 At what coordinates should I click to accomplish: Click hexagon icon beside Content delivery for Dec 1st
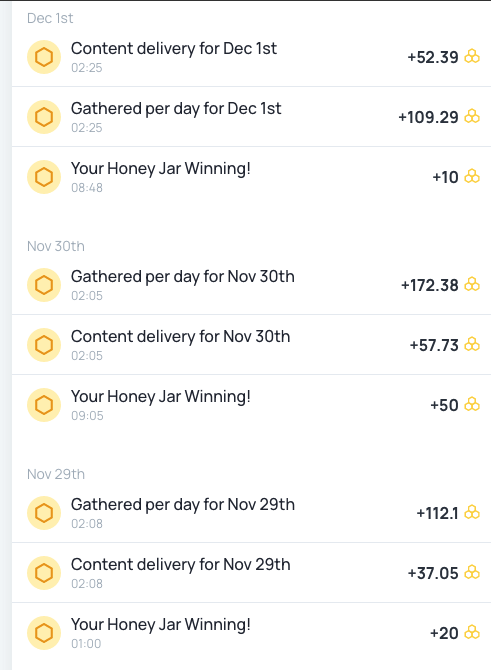pyautogui.click(x=44, y=57)
